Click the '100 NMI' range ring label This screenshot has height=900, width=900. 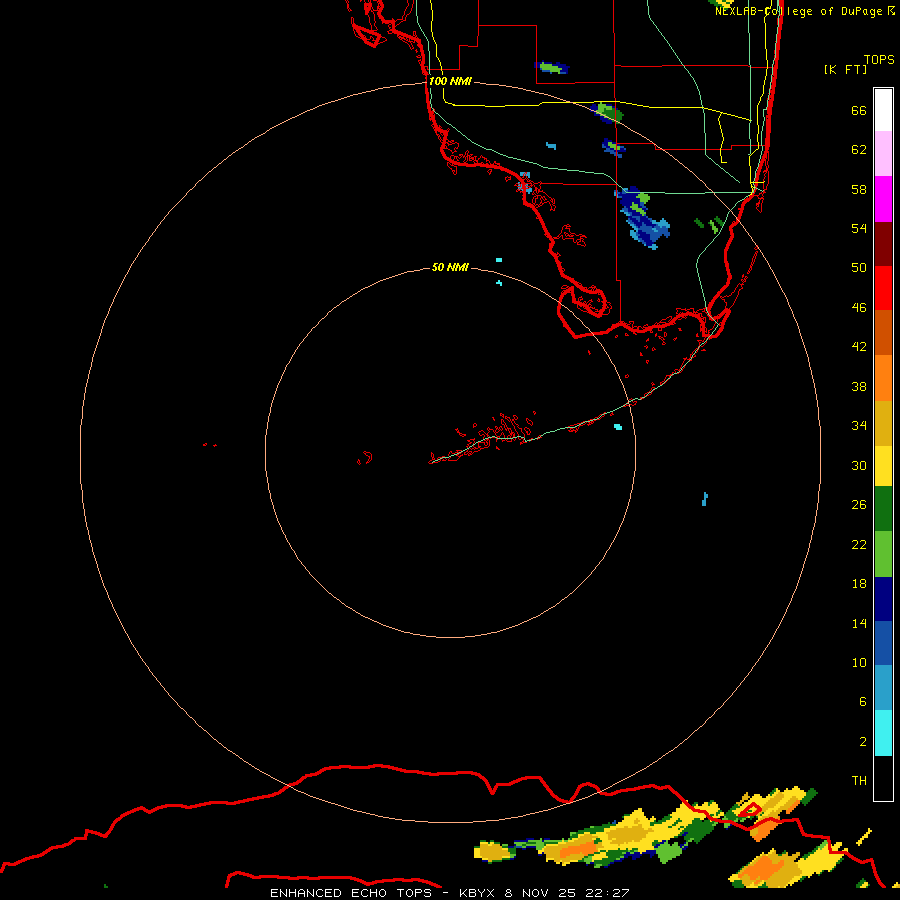point(450,82)
